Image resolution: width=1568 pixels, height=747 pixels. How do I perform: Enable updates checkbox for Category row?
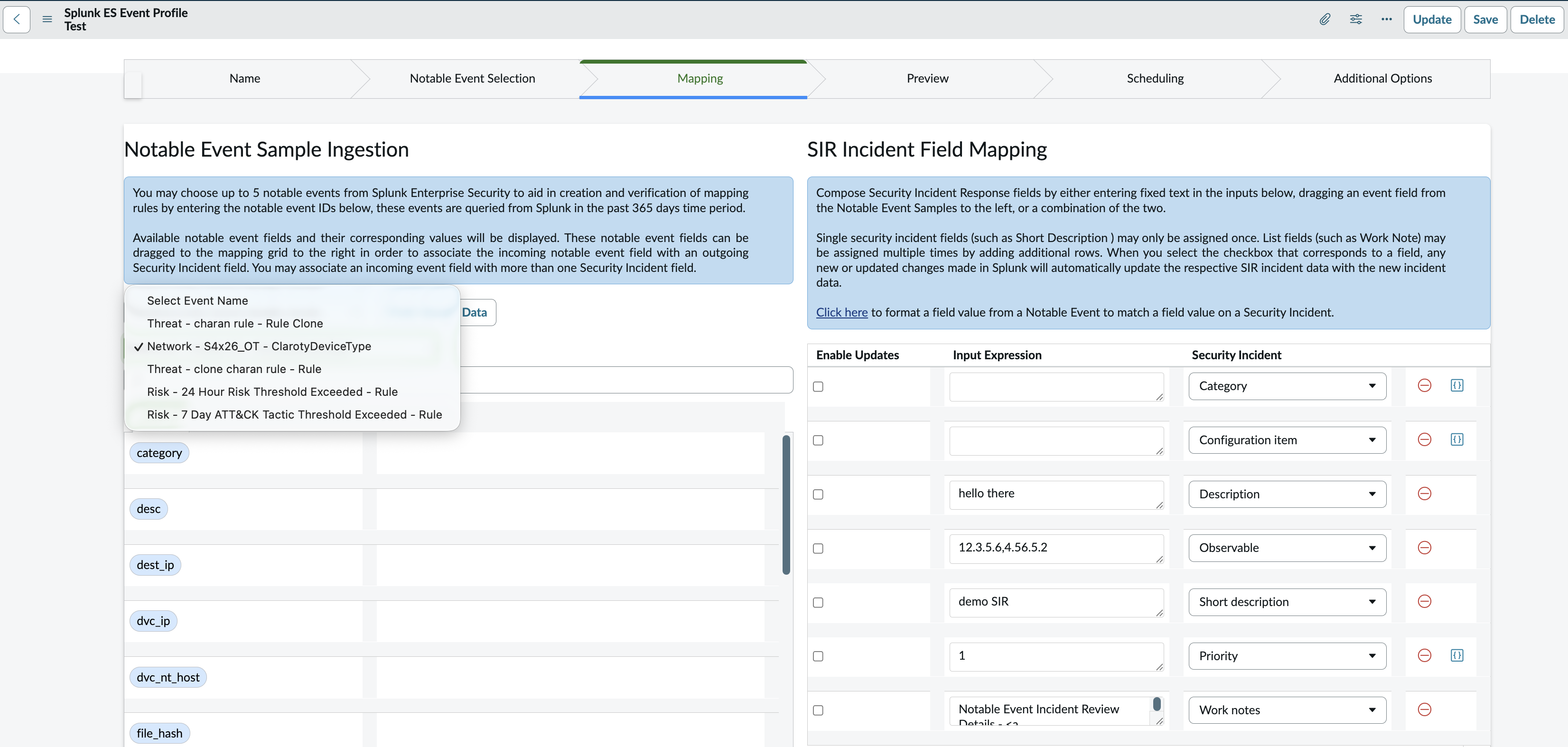tap(818, 387)
